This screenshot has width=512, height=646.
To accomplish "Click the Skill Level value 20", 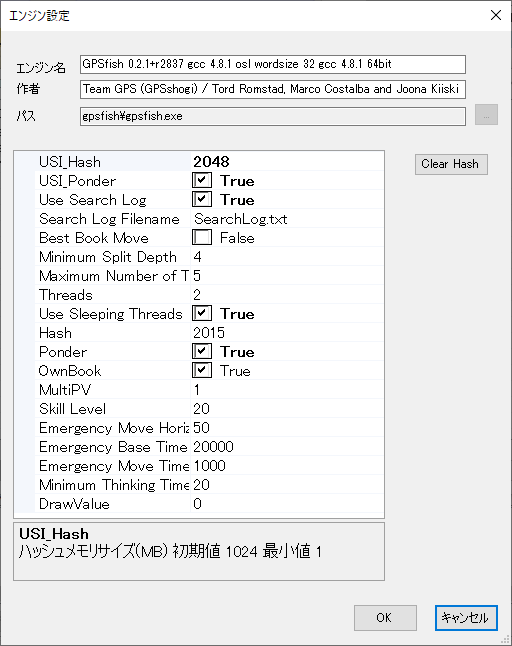I will tap(201, 409).
